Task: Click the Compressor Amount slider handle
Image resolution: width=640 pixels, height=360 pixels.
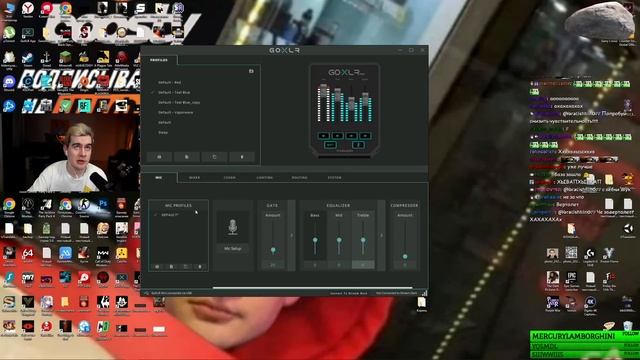Action: [405, 256]
